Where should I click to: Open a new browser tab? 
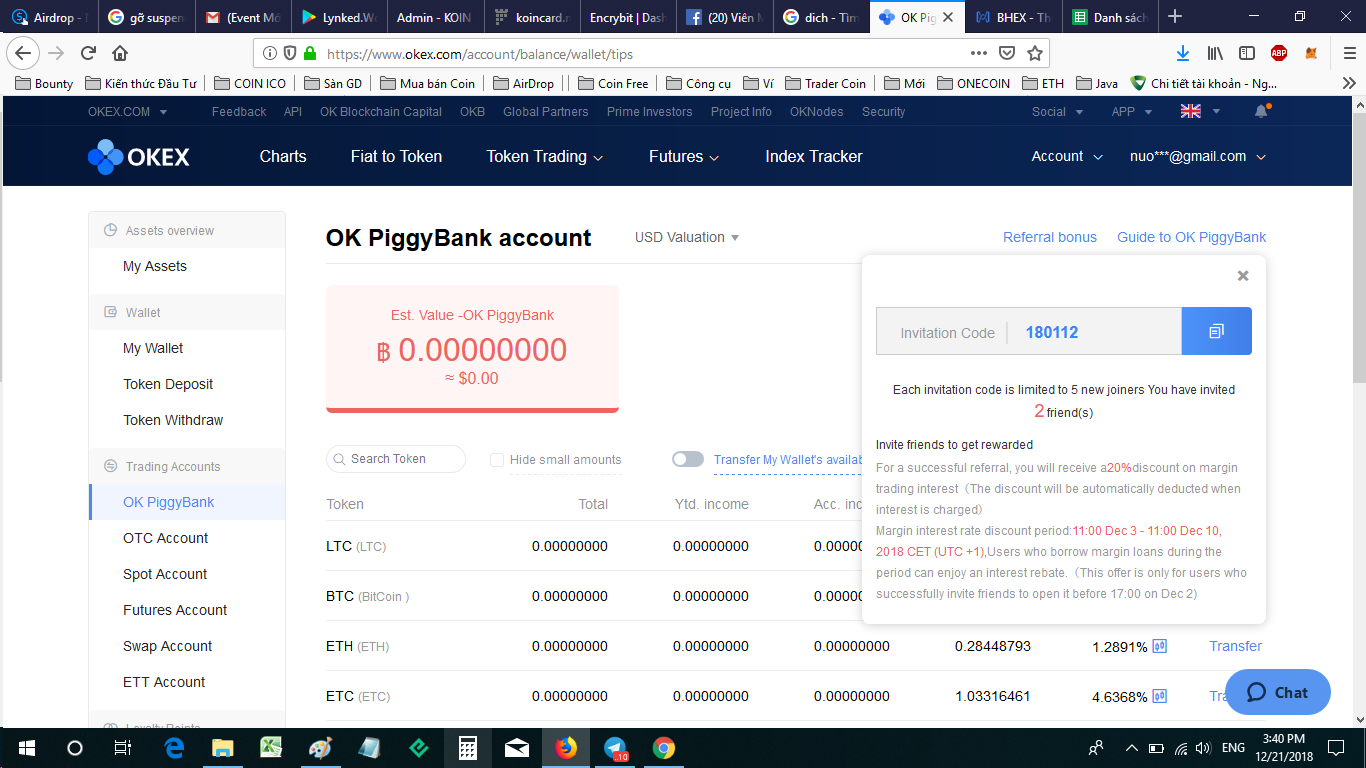pyautogui.click(x=1175, y=17)
